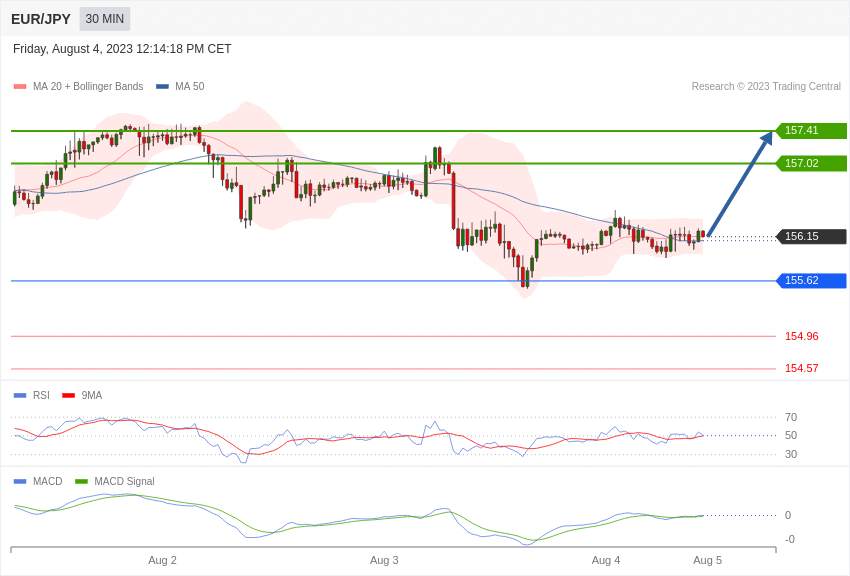Click the blue RSI legend swatch
Image resolution: width=850 pixels, height=576 pixels.
click(x=20, y=396)
